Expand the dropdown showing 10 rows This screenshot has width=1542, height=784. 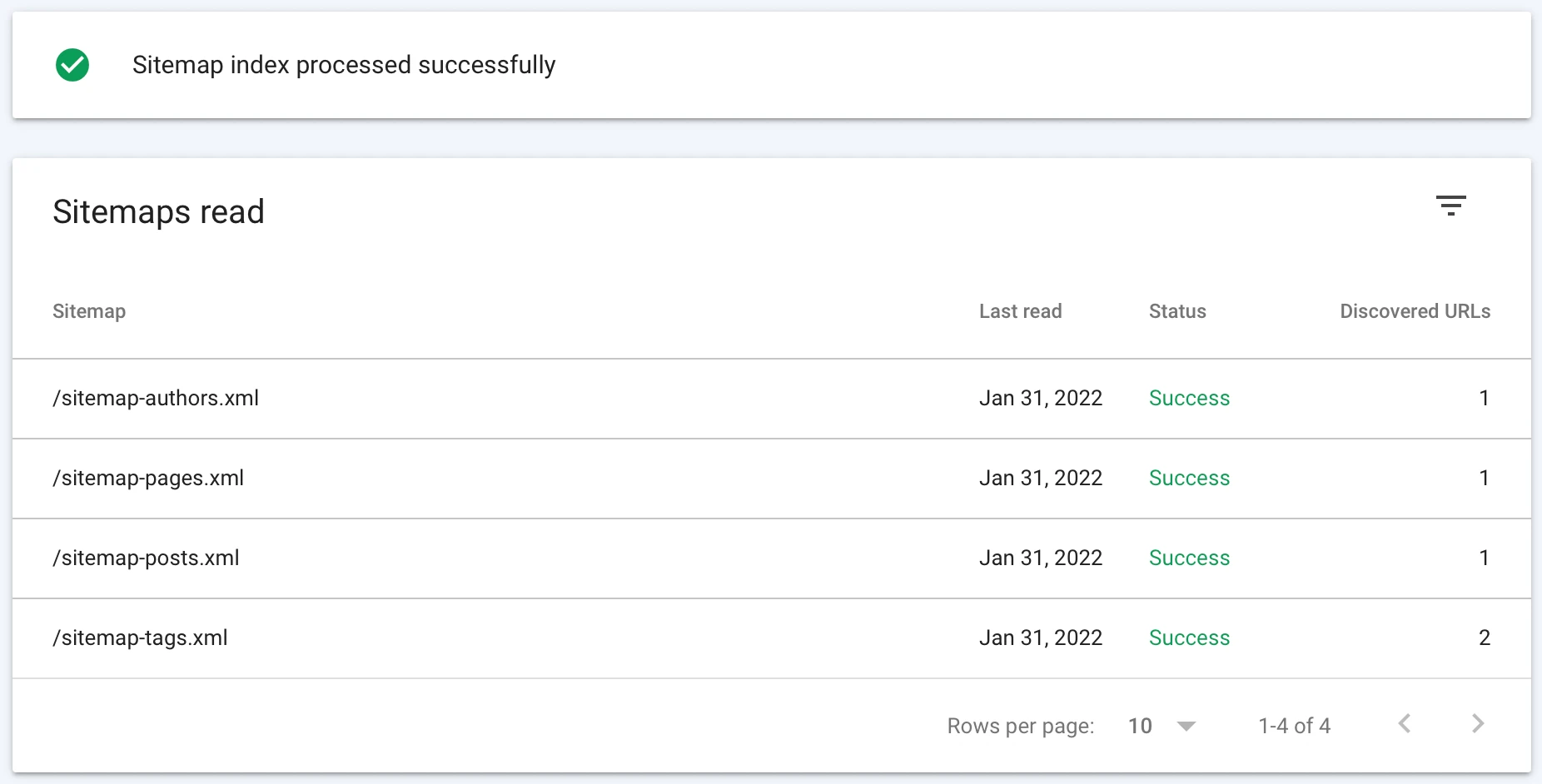tap(1160, 725)
